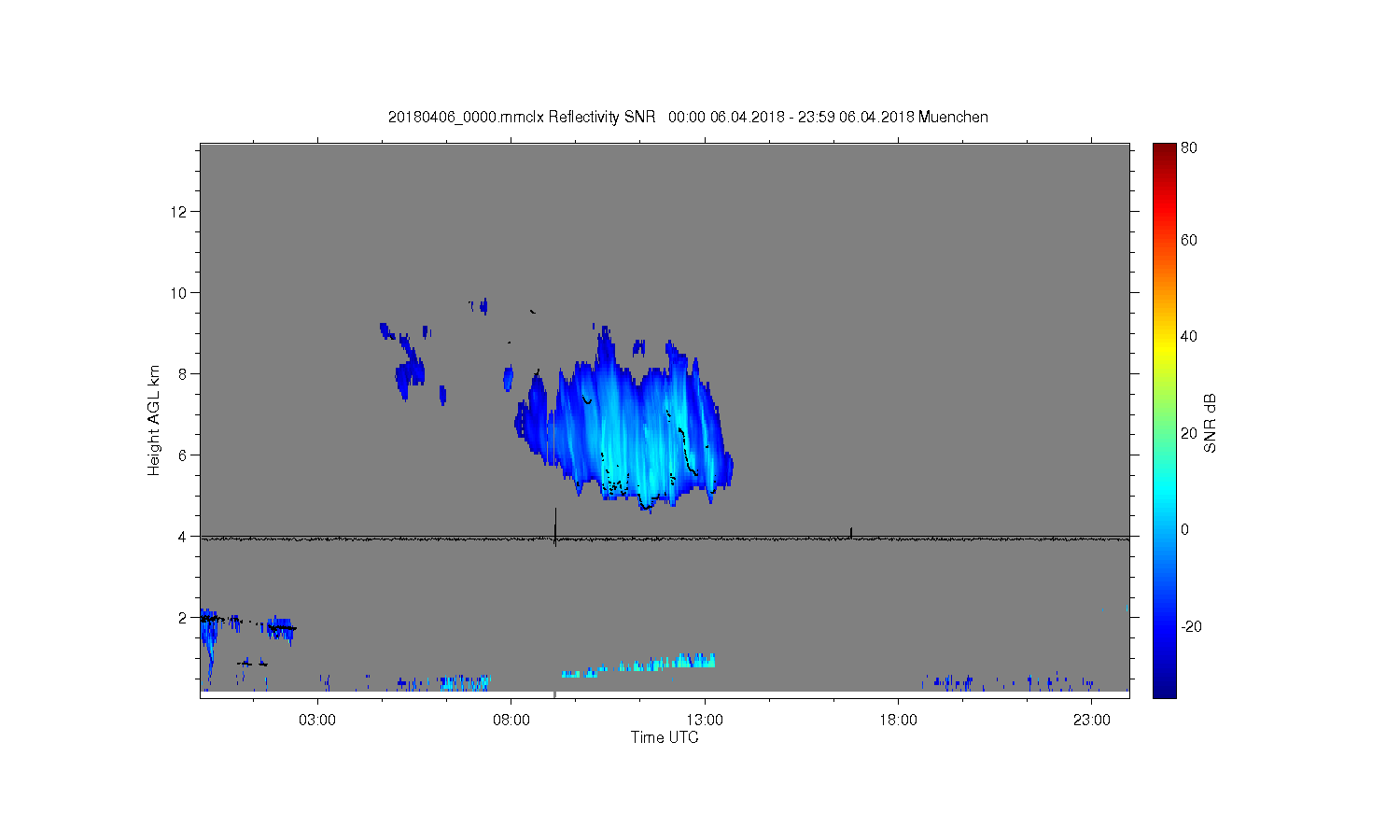Click the black spike near 09:00 at 4 km
The image size is (1400, 840).
click(x=555, y=526)
